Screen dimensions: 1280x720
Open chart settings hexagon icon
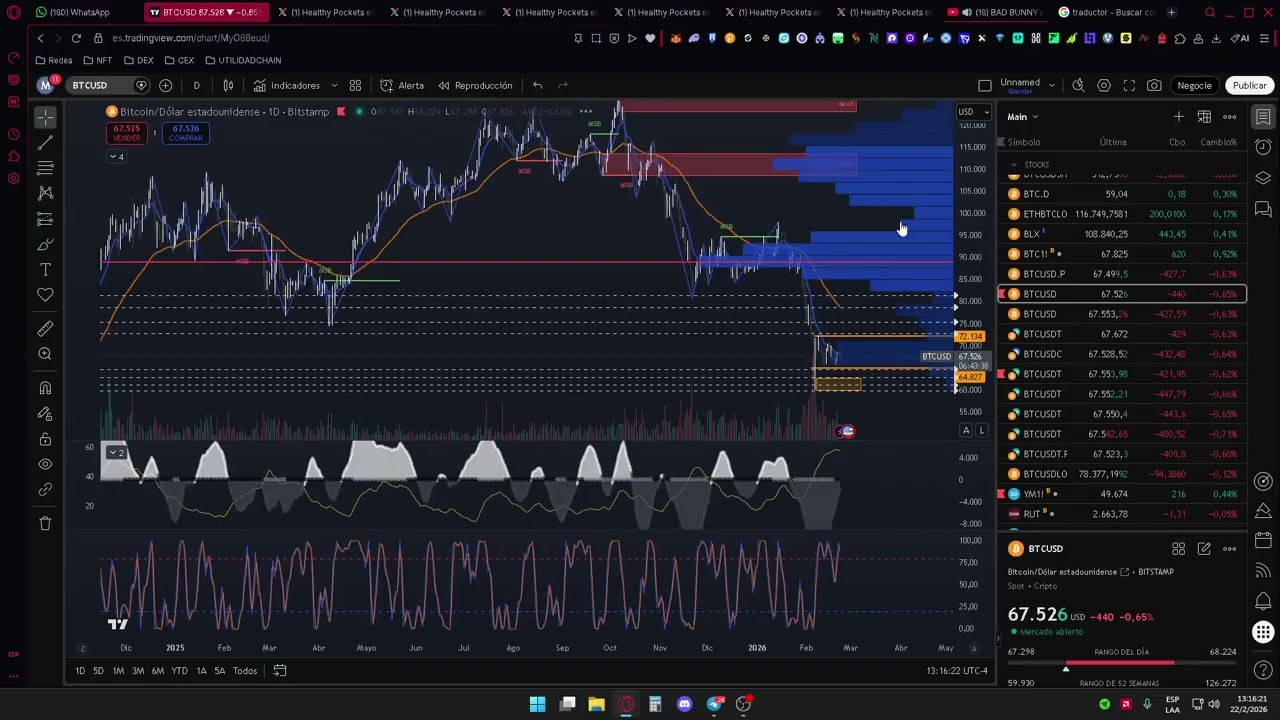pos(1104,85)
